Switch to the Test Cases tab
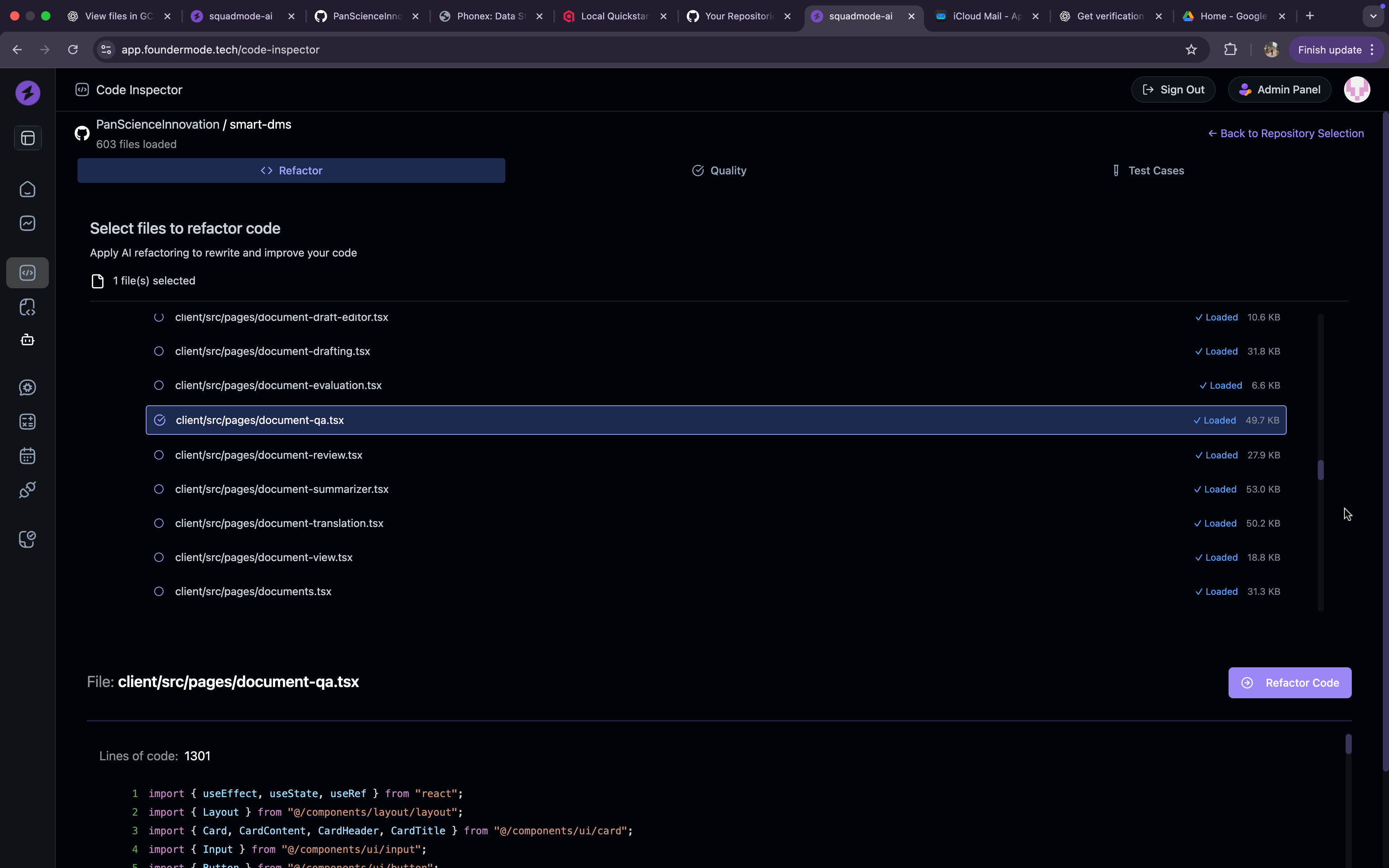 pos(1148,170)
